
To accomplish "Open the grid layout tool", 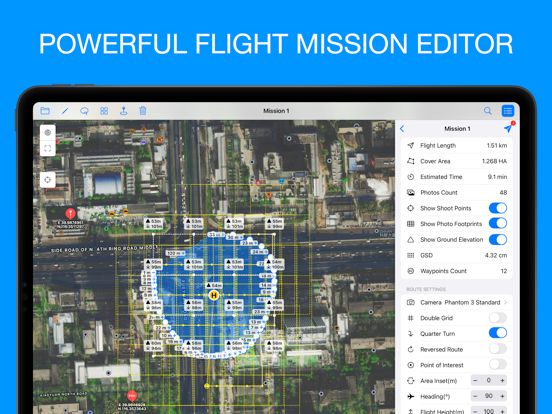I will click(x=104, y=111).
